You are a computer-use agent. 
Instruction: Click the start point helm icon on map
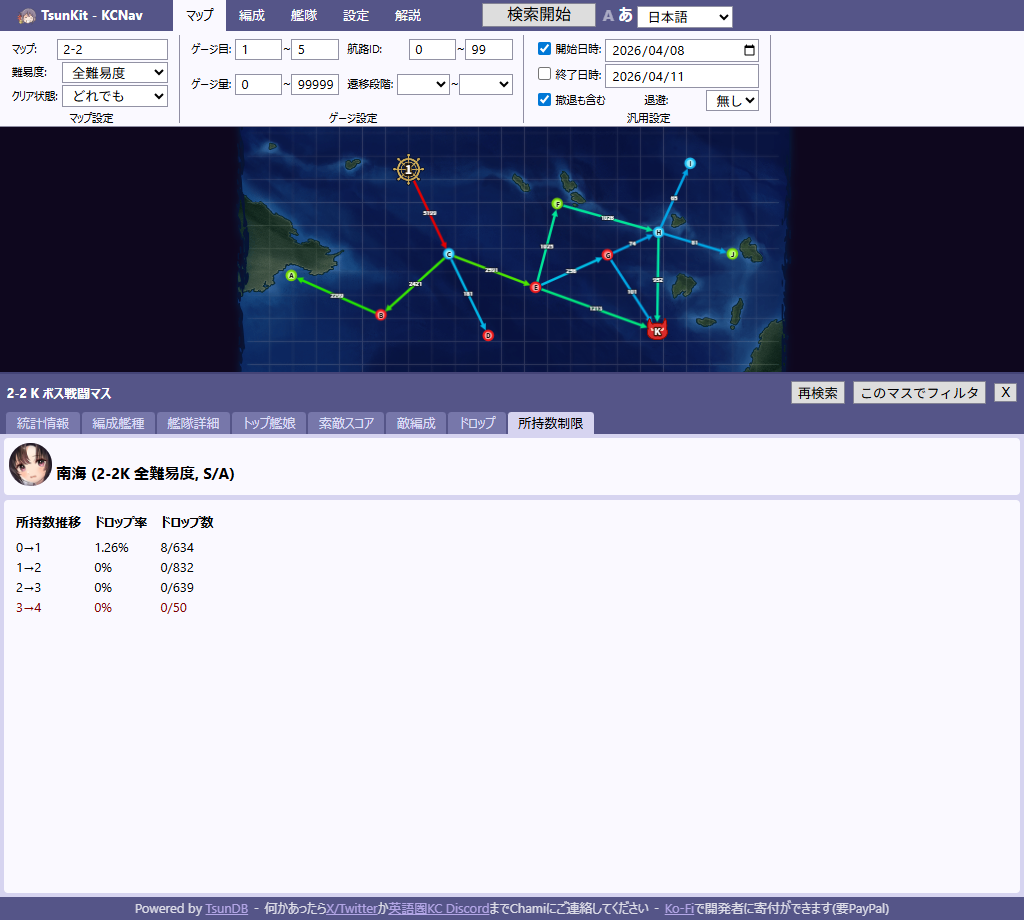click(x=407, y=169)
